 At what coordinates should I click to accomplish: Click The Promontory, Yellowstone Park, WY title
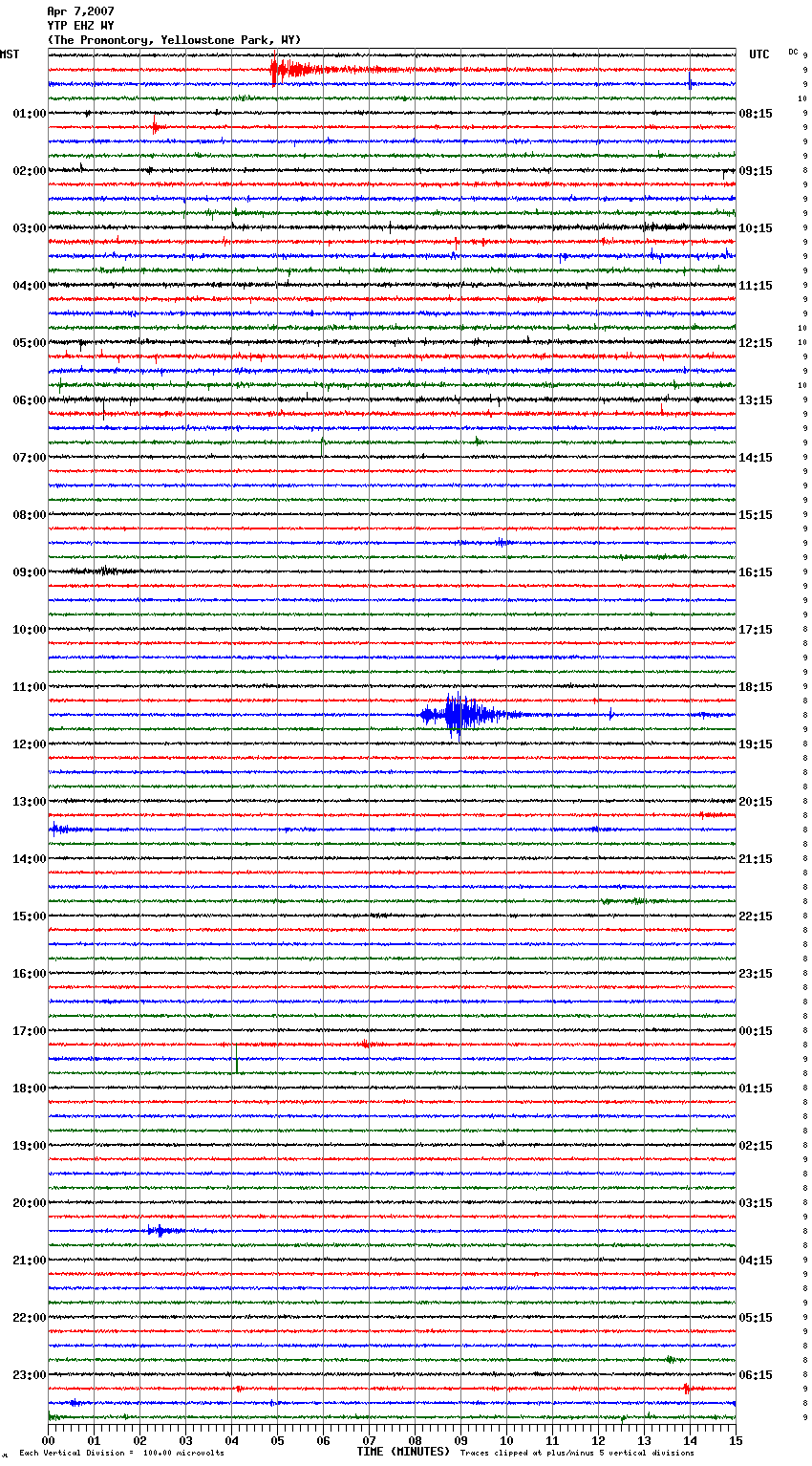pos(174,40)
